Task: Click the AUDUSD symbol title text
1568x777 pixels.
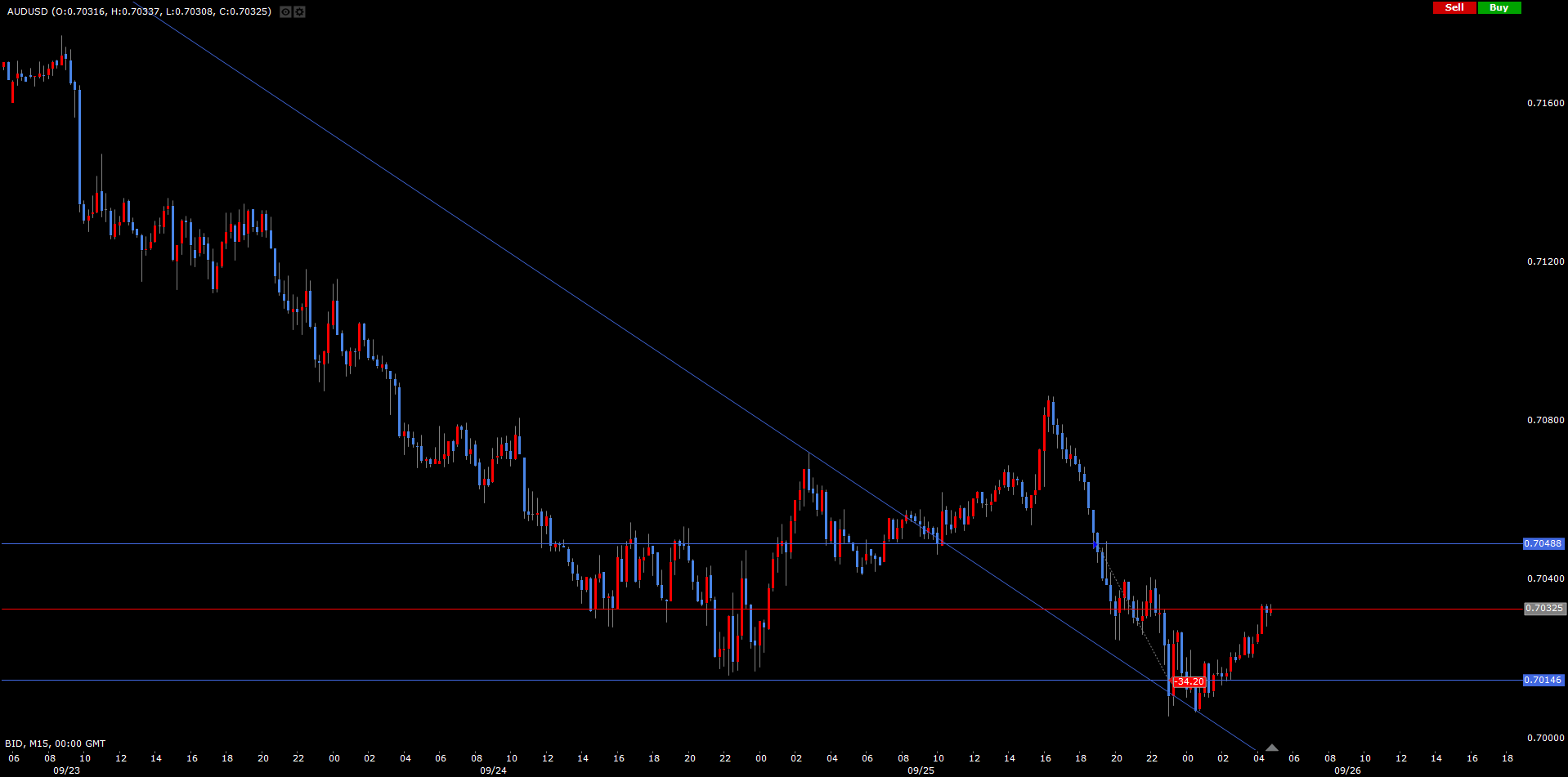Action: pos(27,11)
